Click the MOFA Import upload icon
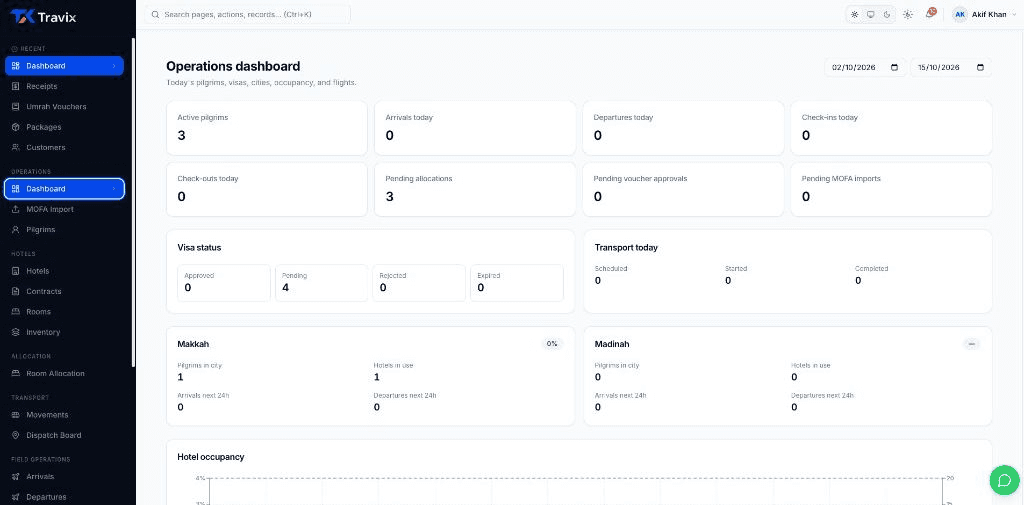The width and height of the screenshot is (1024, 505). point(16,210)
